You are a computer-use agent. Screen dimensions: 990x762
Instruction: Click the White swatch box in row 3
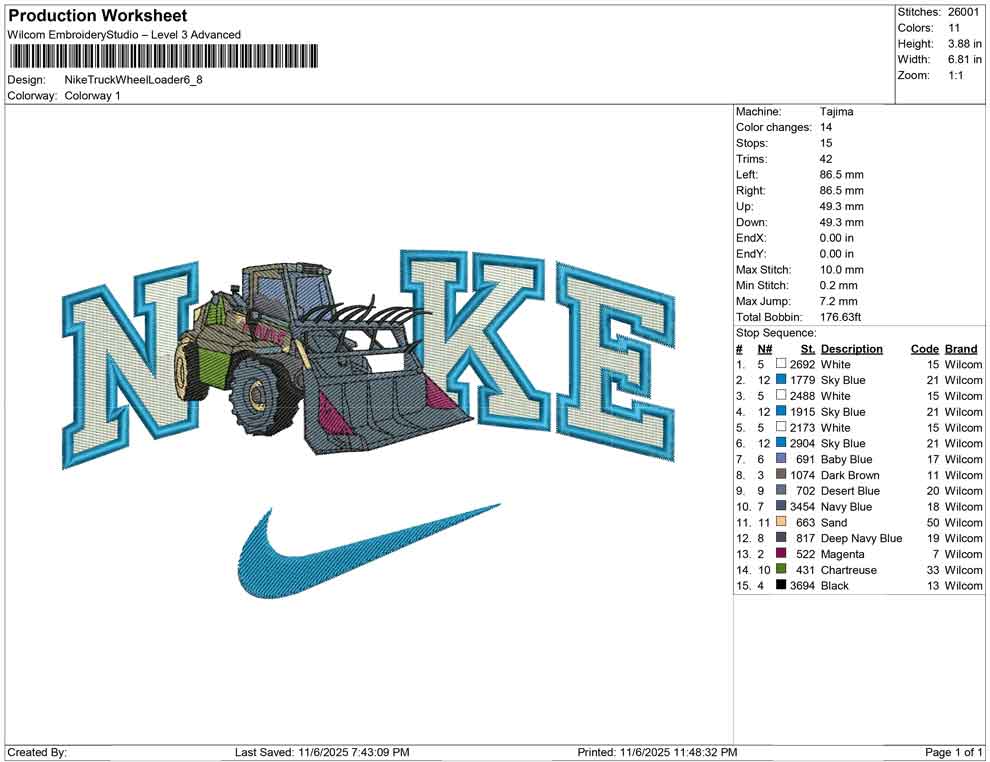pos(780,396)
